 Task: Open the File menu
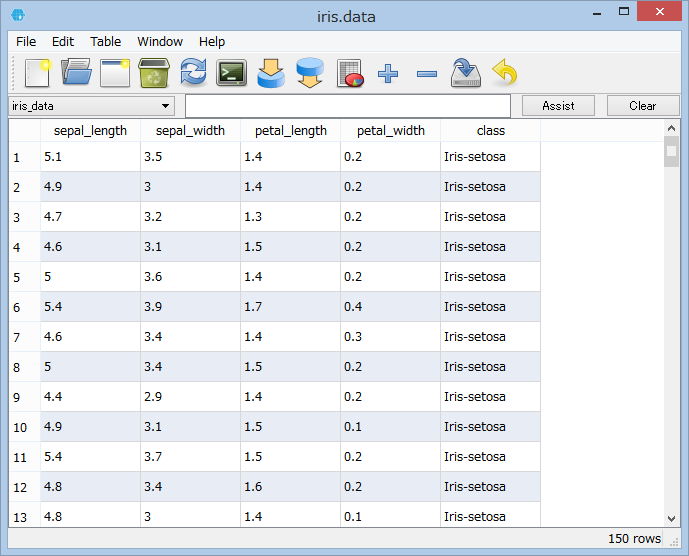[x=26, y=42]
